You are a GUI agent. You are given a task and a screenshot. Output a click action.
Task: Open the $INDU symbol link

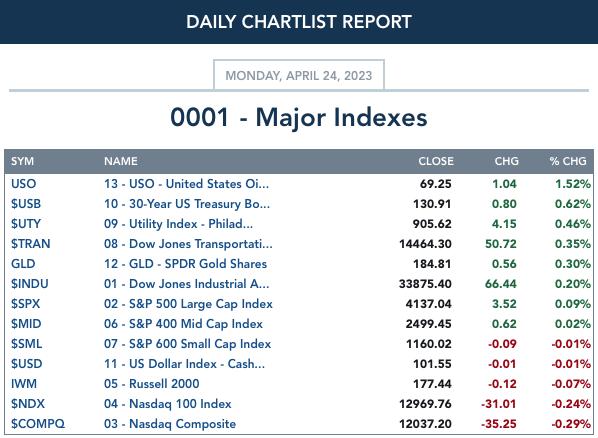[30, 284]
